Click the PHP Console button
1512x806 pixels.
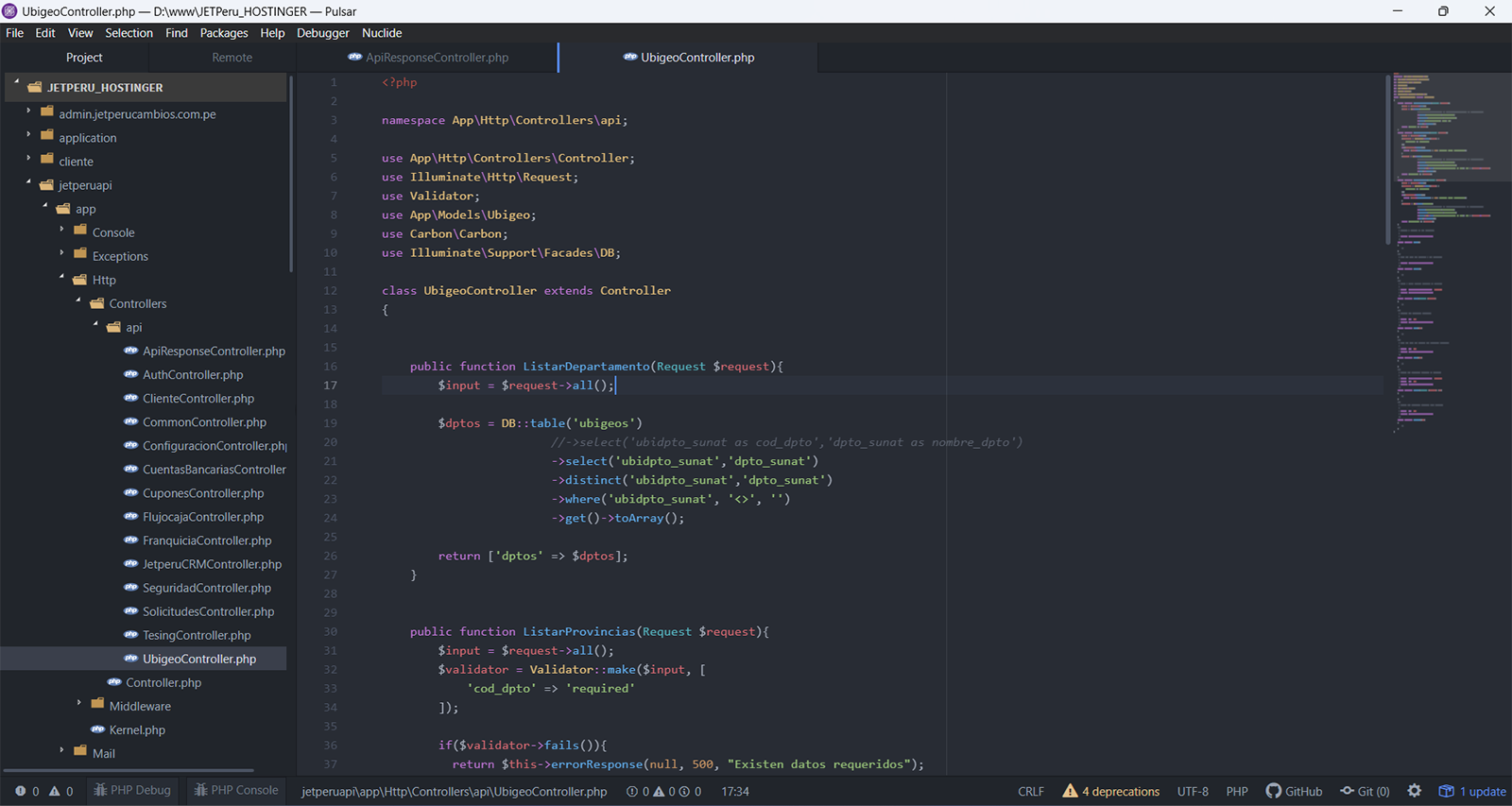click(236, 790)
